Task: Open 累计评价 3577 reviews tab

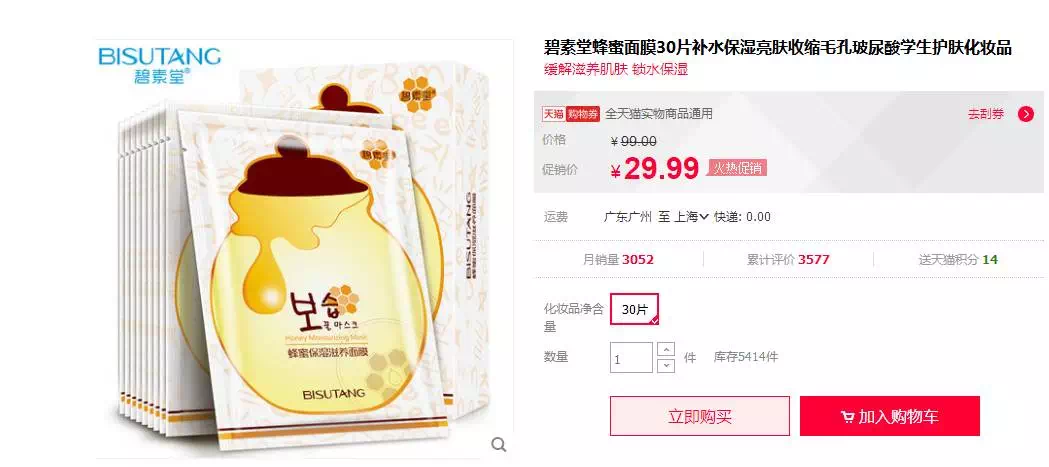Action: point(788,260)
